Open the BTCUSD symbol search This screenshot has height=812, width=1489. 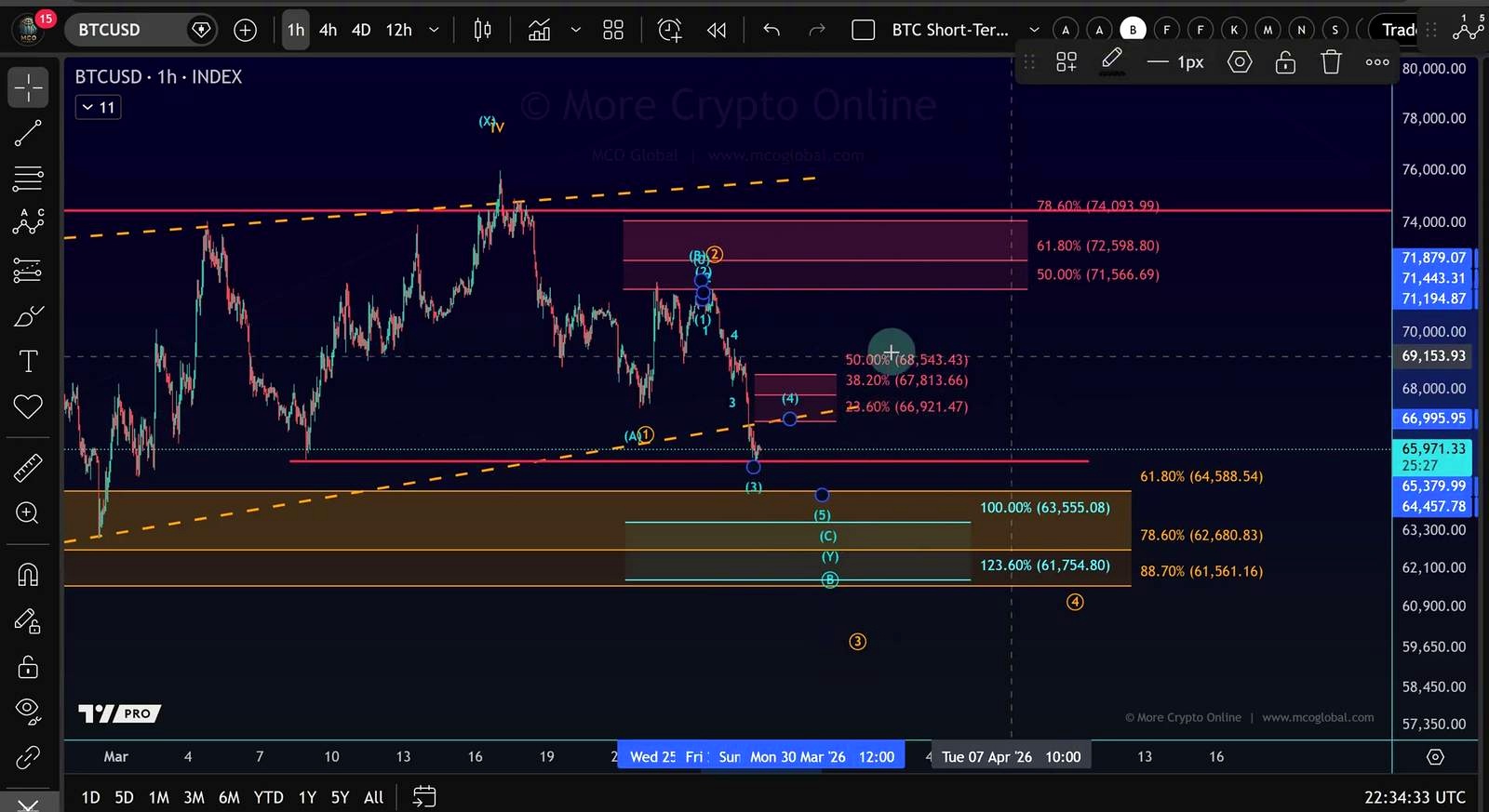(109, 30)
